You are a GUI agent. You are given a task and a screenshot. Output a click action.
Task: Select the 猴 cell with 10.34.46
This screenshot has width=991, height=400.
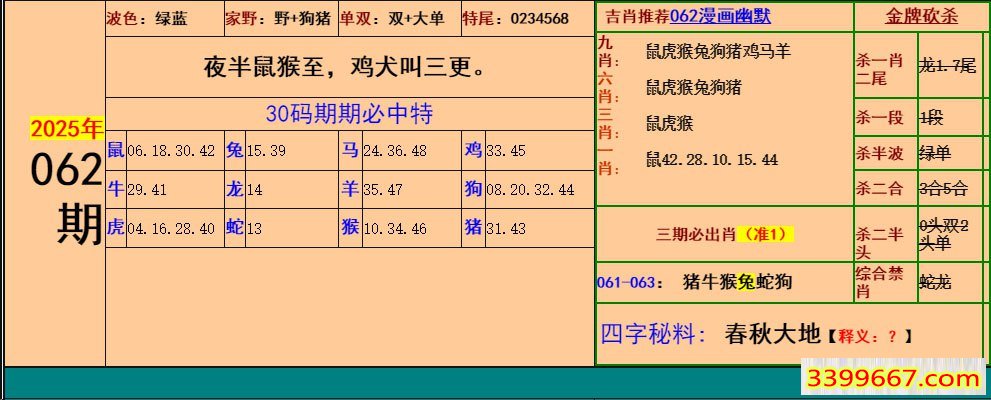pyautogui.click(x=384, y=228)
